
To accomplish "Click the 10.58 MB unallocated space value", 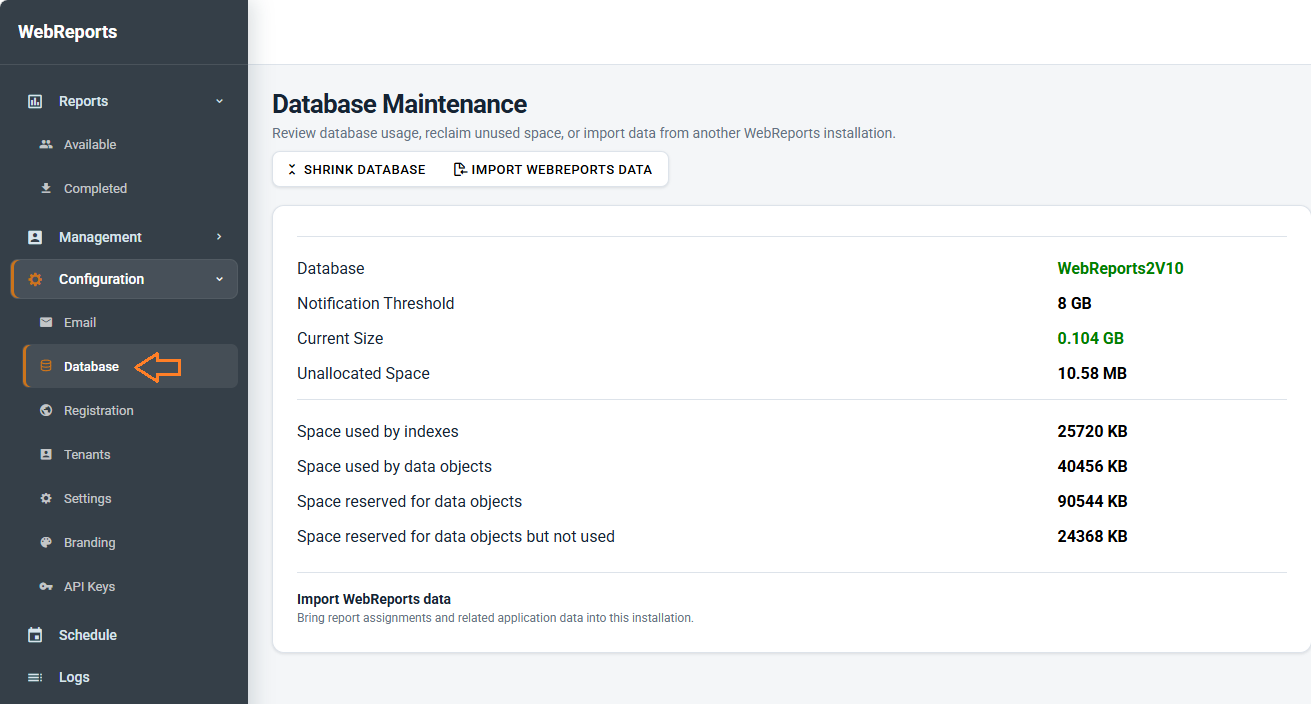I will tap(1092, 373).
